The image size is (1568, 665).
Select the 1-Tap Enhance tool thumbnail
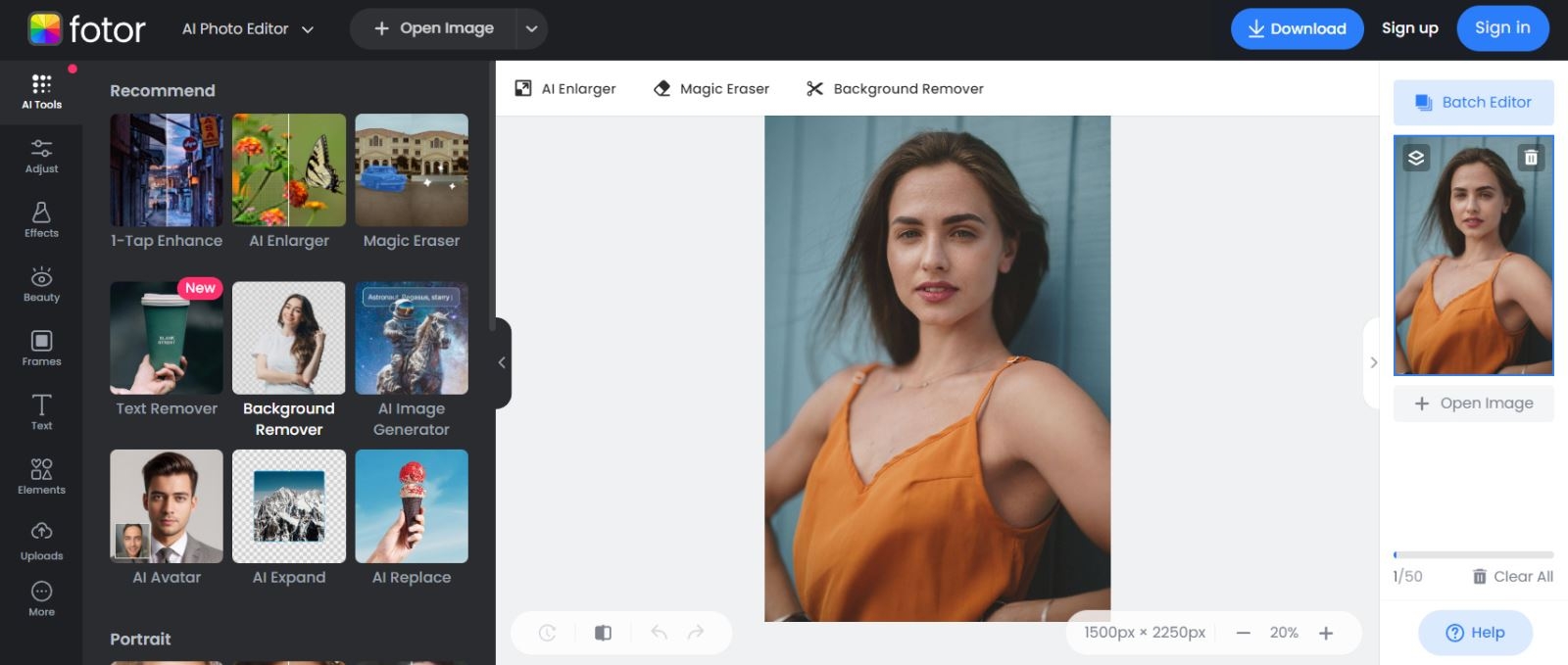[167, 170]
